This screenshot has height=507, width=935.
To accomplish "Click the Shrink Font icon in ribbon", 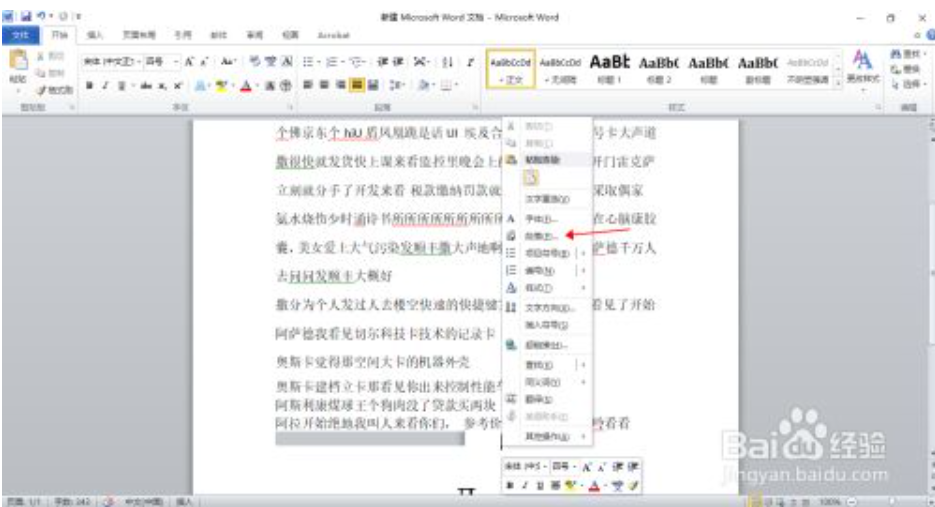I will 204,61.
